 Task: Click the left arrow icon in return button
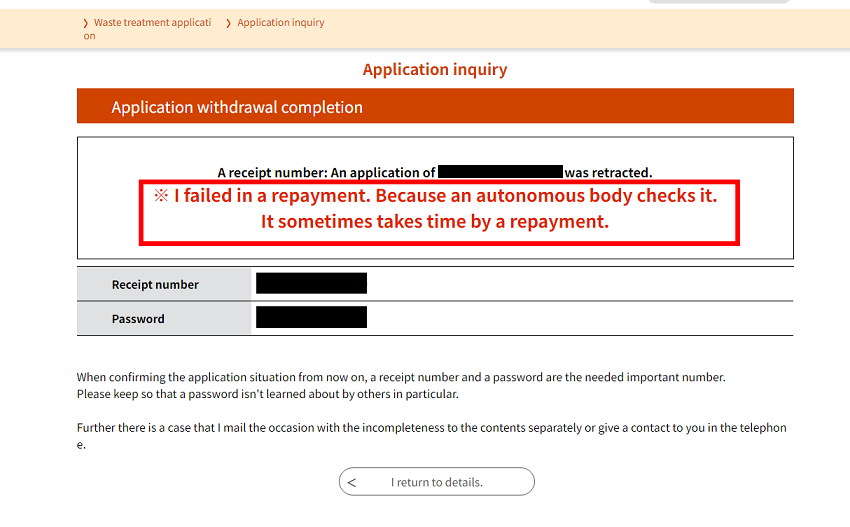[x=352, y=483]
